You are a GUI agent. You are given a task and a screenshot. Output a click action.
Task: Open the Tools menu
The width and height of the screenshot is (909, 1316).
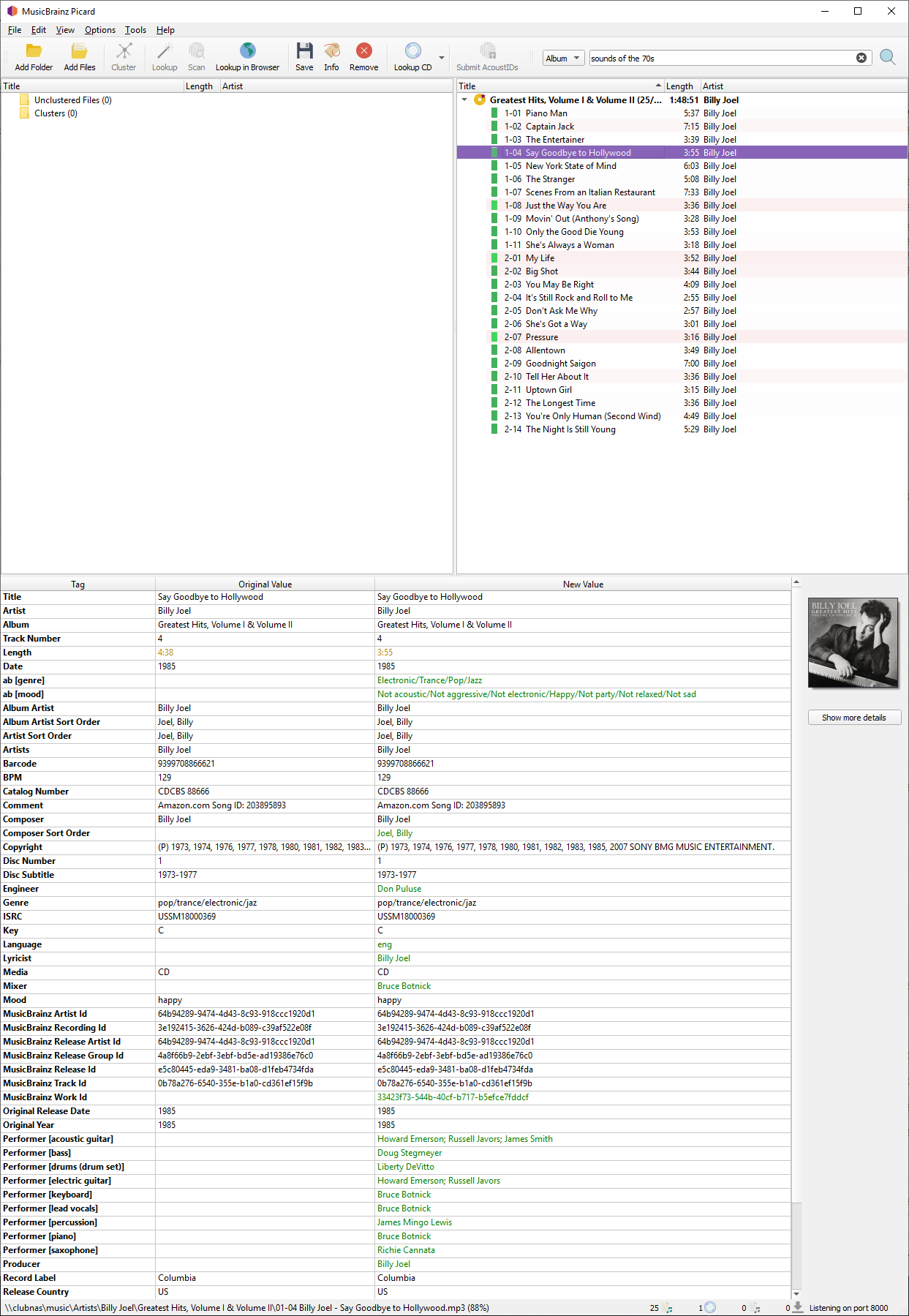(135, 30)
